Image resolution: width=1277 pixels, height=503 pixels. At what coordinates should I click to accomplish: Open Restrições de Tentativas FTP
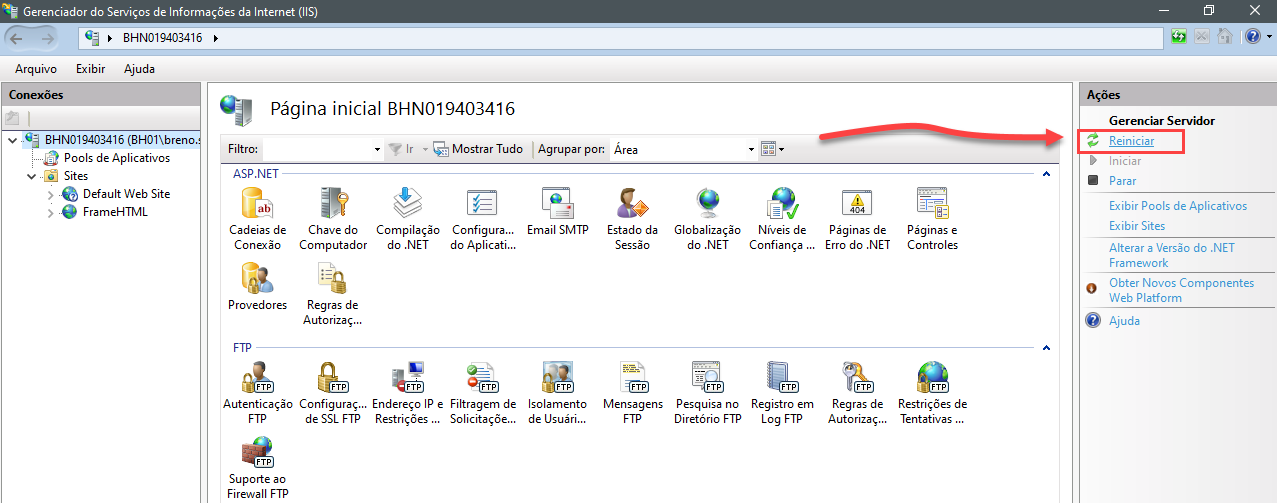coord(932,393)
